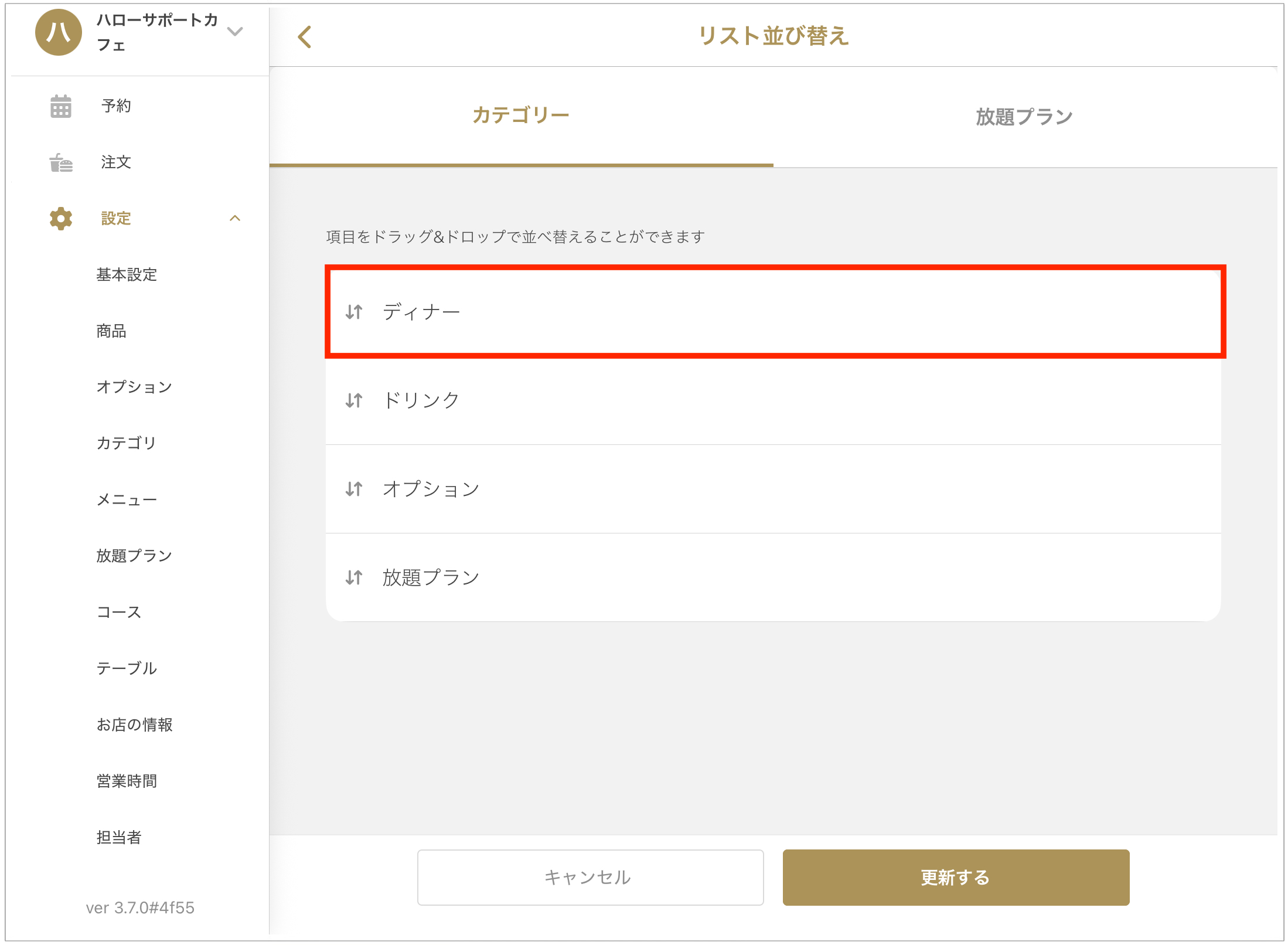This screenshot has height=945, width=1288.
Task: Click the sort handle icon on オプション row
Action: pos(354,489)
